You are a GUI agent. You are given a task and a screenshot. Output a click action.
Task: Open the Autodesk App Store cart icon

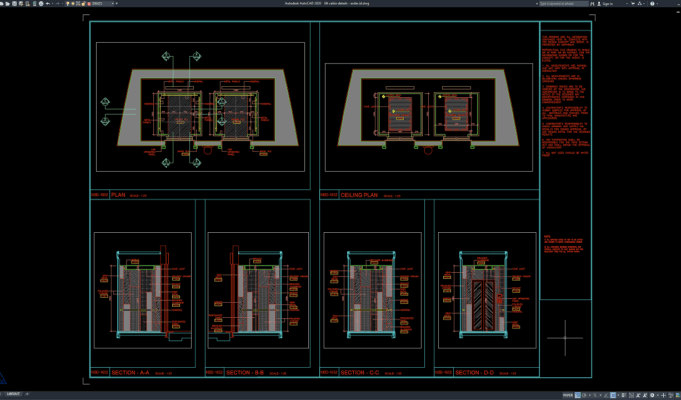[x=633, y=3]
